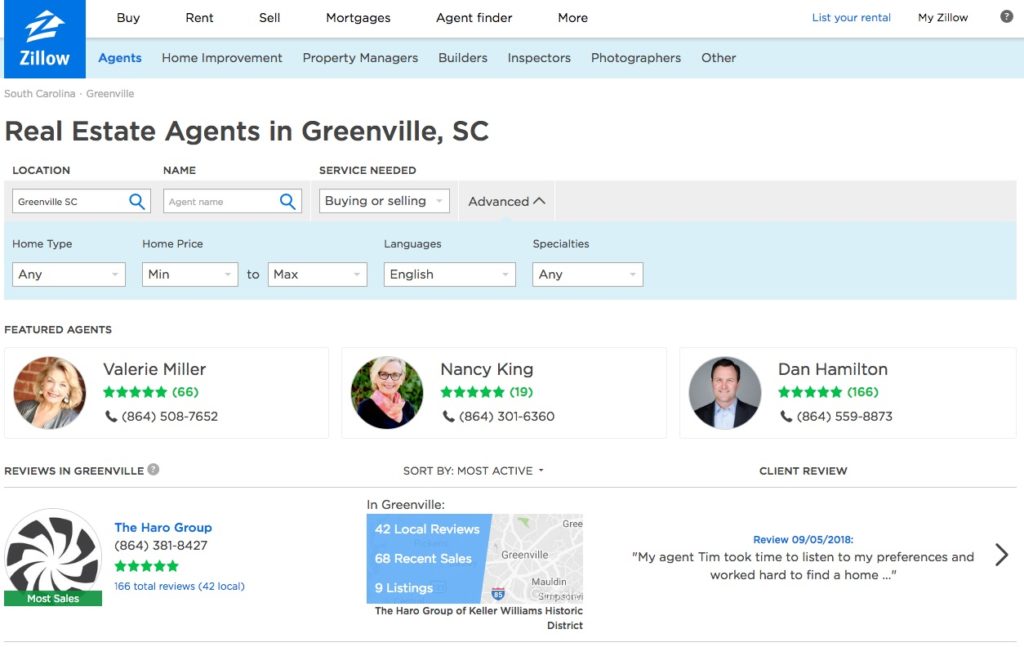
Task: Search agent name with the magnifier icon
Action: [x=287, y=201]
